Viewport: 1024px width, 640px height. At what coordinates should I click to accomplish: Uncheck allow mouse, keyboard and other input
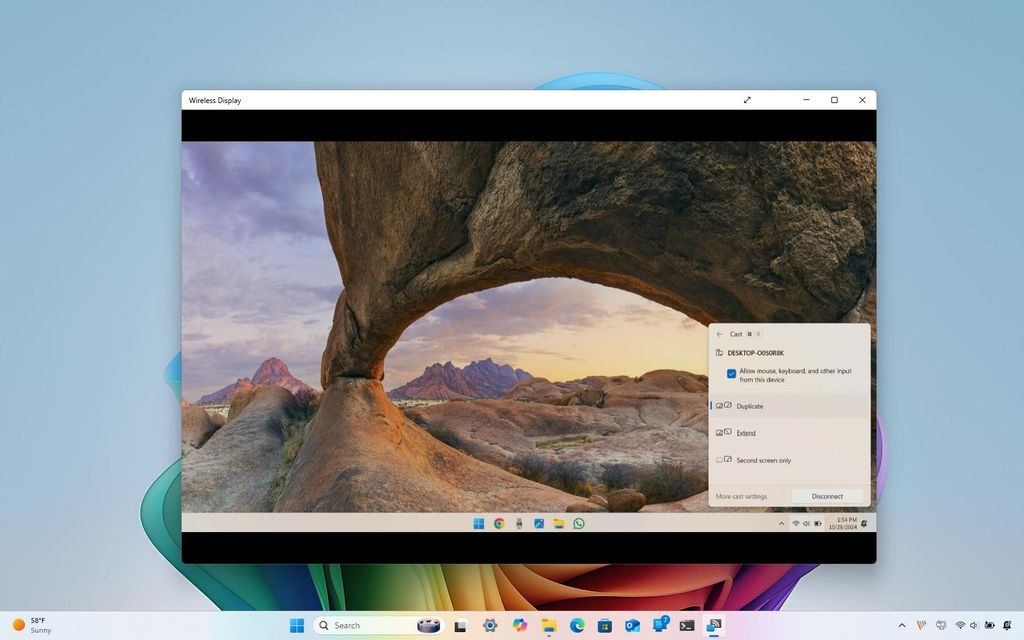730,372
